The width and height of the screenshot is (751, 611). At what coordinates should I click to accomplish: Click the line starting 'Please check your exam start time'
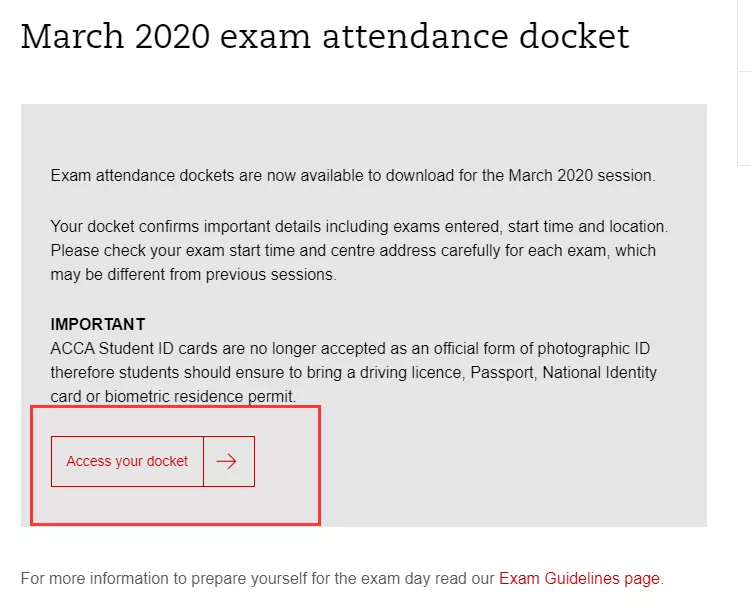352,250
